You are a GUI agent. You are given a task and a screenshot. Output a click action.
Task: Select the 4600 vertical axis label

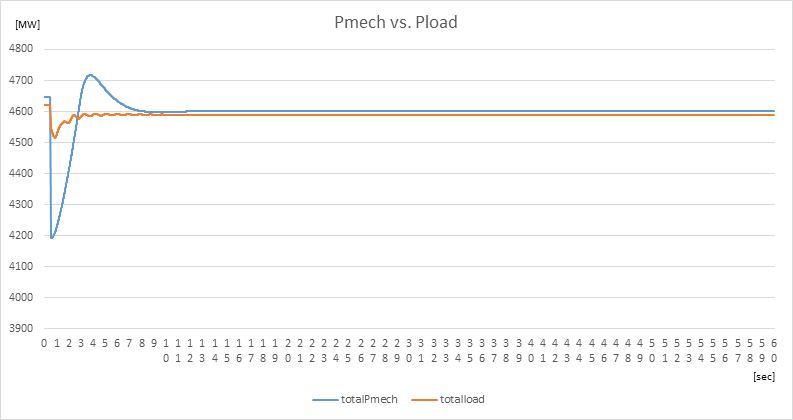click(x=21, y=111)
